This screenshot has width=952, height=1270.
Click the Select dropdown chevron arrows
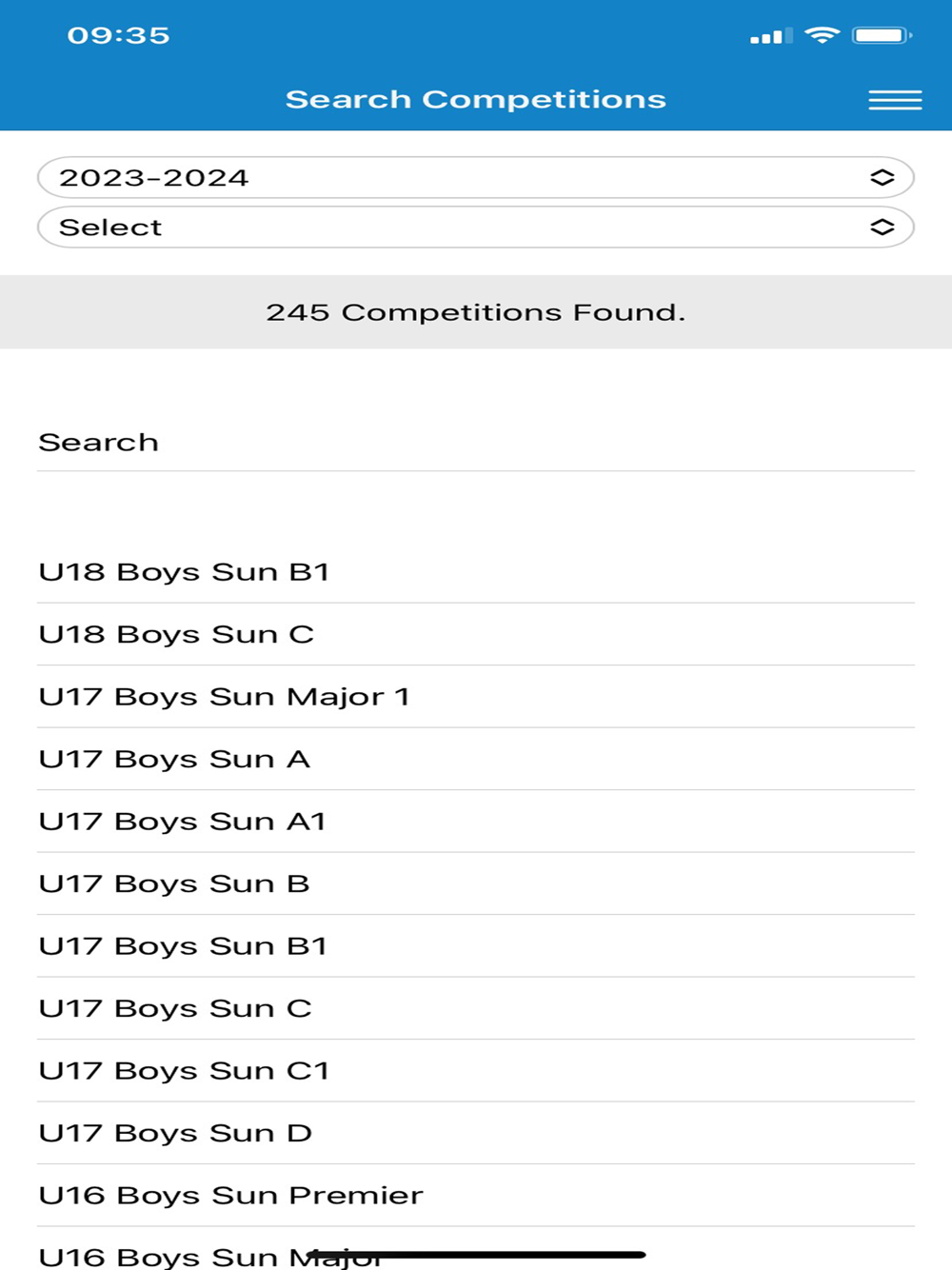882,228
